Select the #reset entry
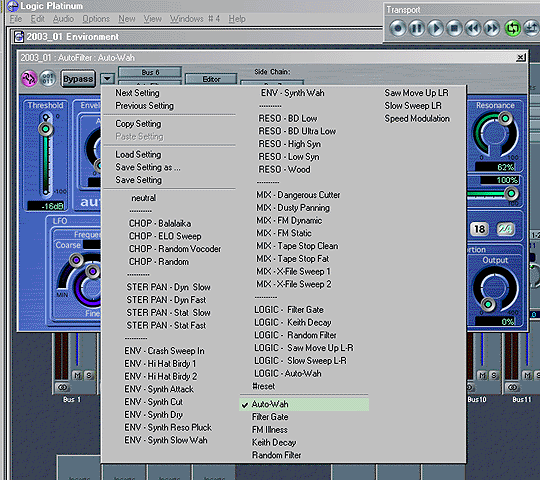The height and width of the screenshot is (480, 540). (x=263, y=386)
